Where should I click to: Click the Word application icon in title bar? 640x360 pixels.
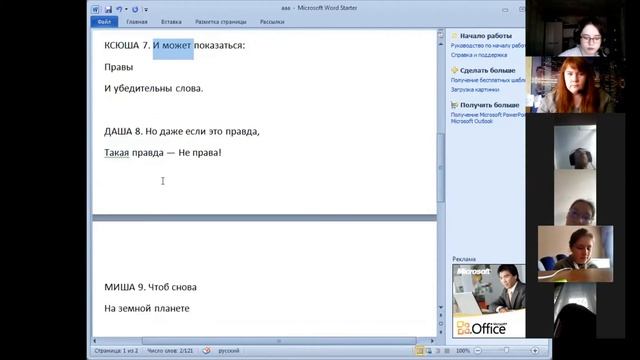96,9
